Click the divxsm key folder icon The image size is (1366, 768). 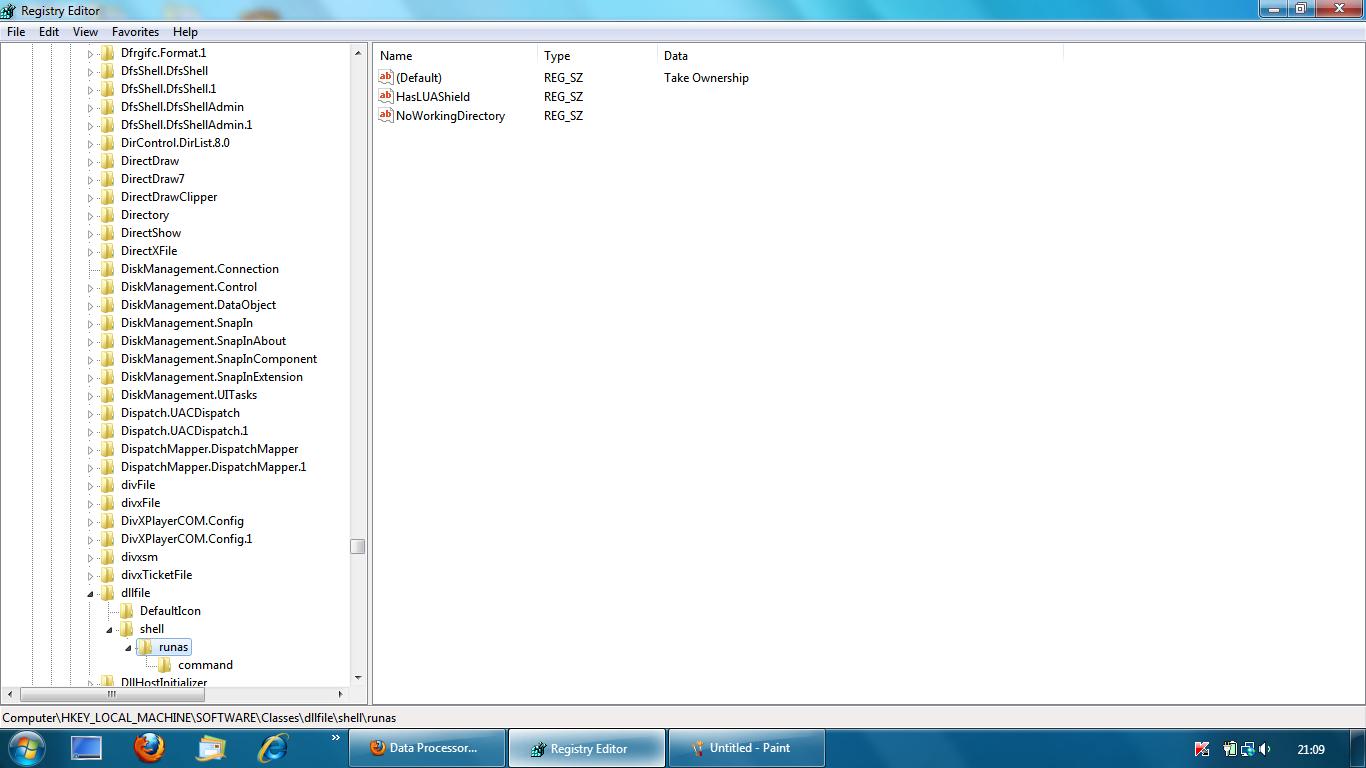107,557
